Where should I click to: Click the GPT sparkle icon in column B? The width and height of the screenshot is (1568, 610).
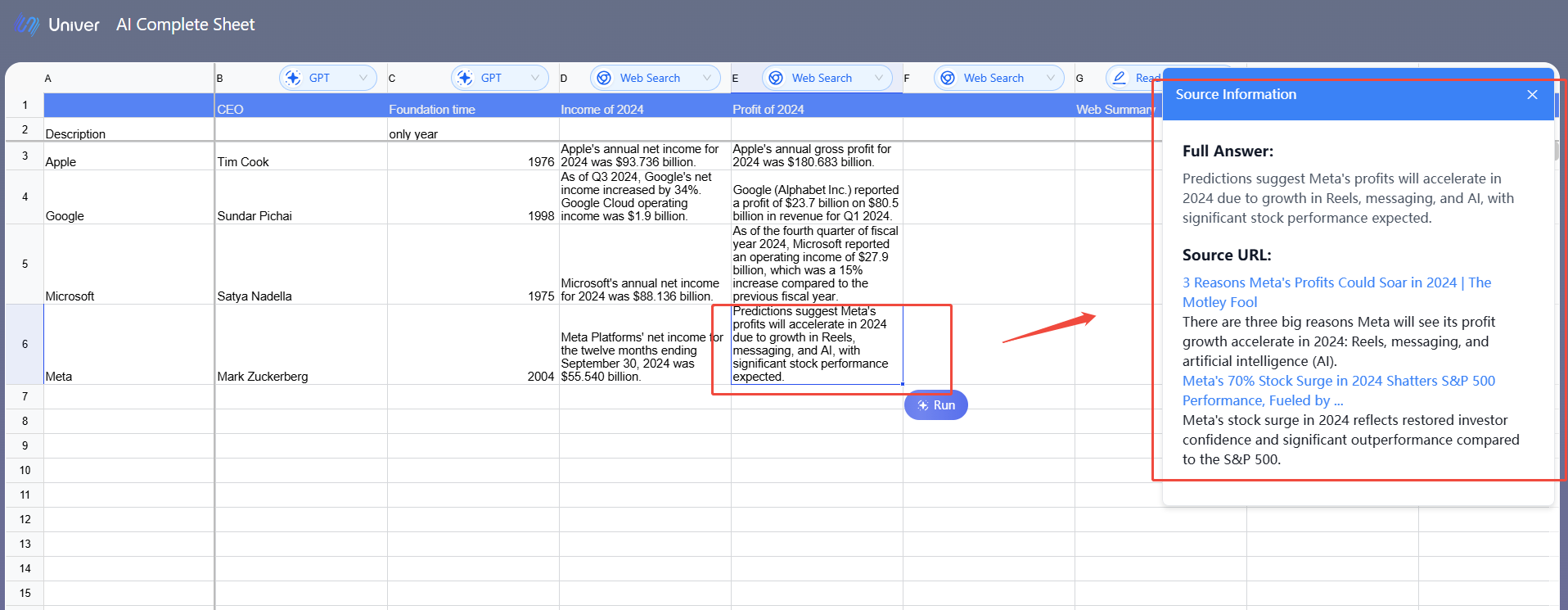293,78
